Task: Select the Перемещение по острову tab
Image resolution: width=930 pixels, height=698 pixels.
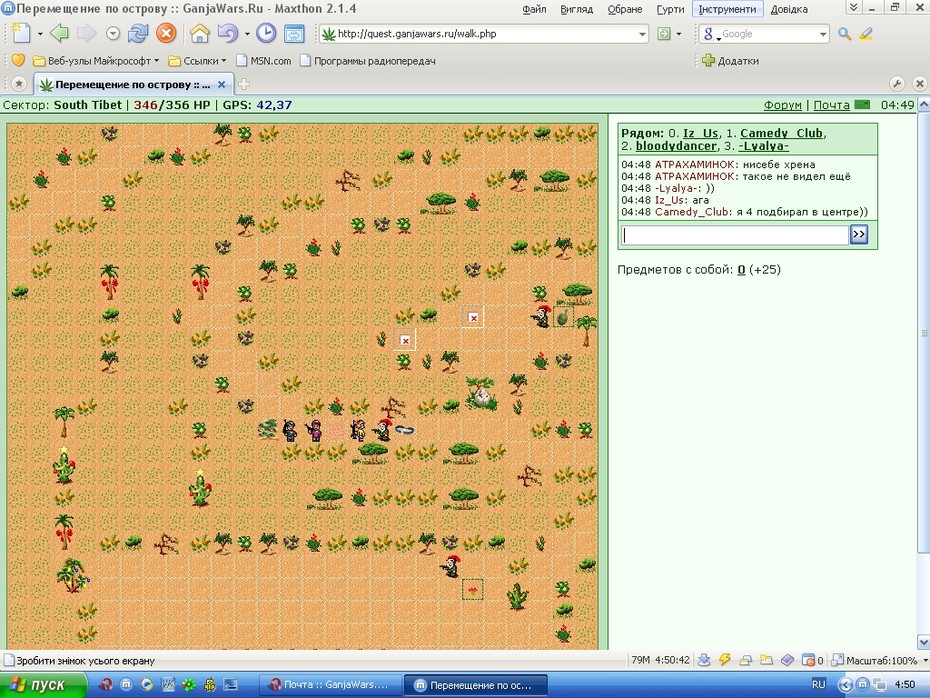Action: [132, 85]
